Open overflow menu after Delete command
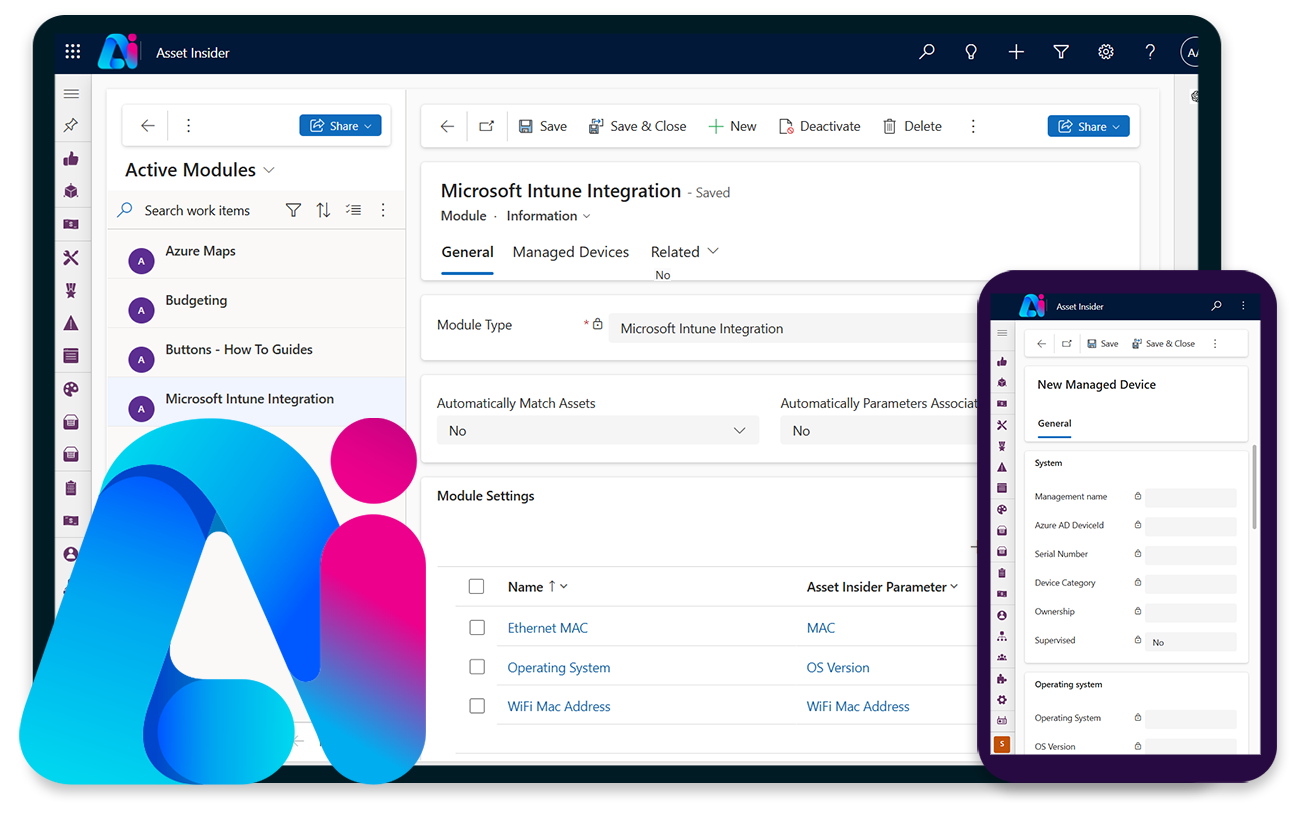This screenshot has height=829, width=1300. point(973,126)
